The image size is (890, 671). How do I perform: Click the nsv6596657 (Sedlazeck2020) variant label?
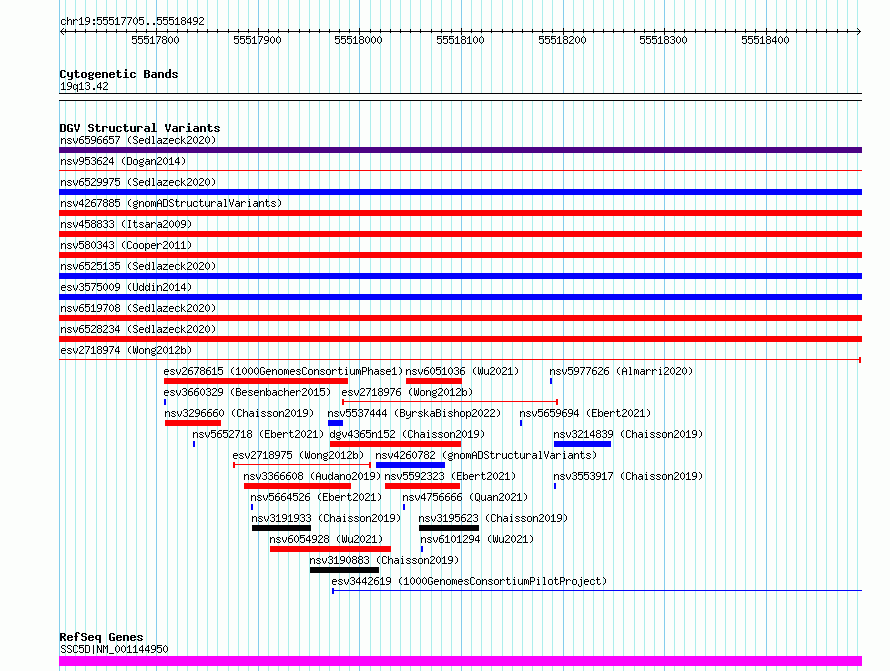pos(138,140)
